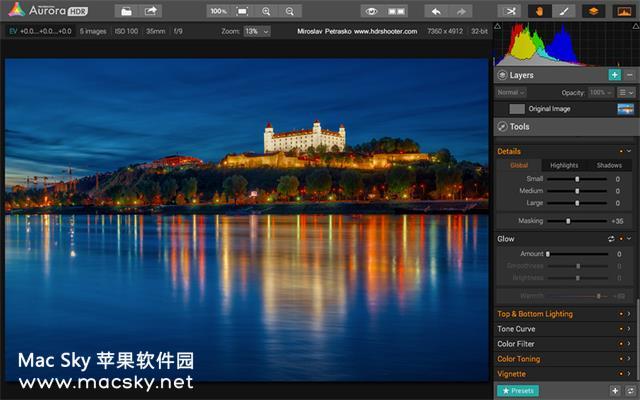Select the brush masking tool
The height and width of the screenshot is (400, 640).
click(564, 11)
